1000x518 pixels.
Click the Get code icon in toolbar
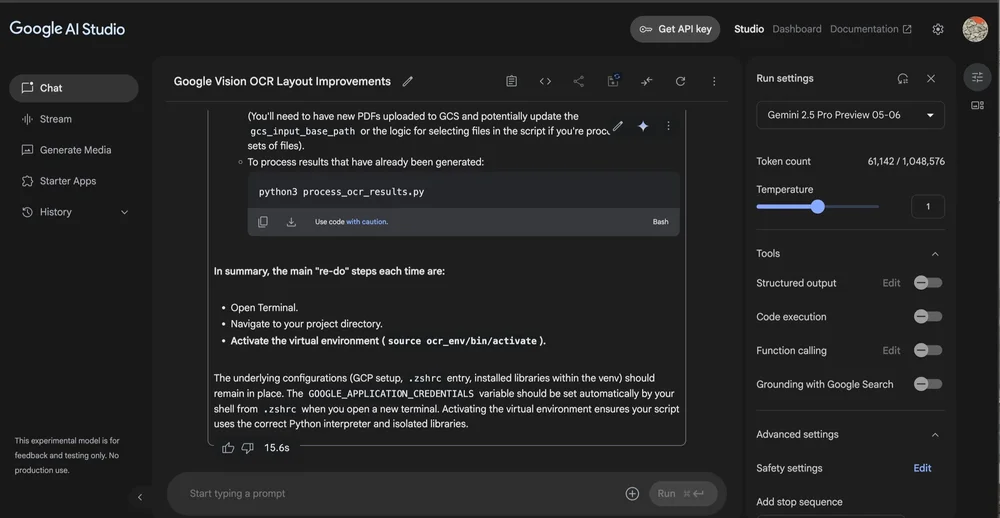pyautogui.click(x=545, y=81)
